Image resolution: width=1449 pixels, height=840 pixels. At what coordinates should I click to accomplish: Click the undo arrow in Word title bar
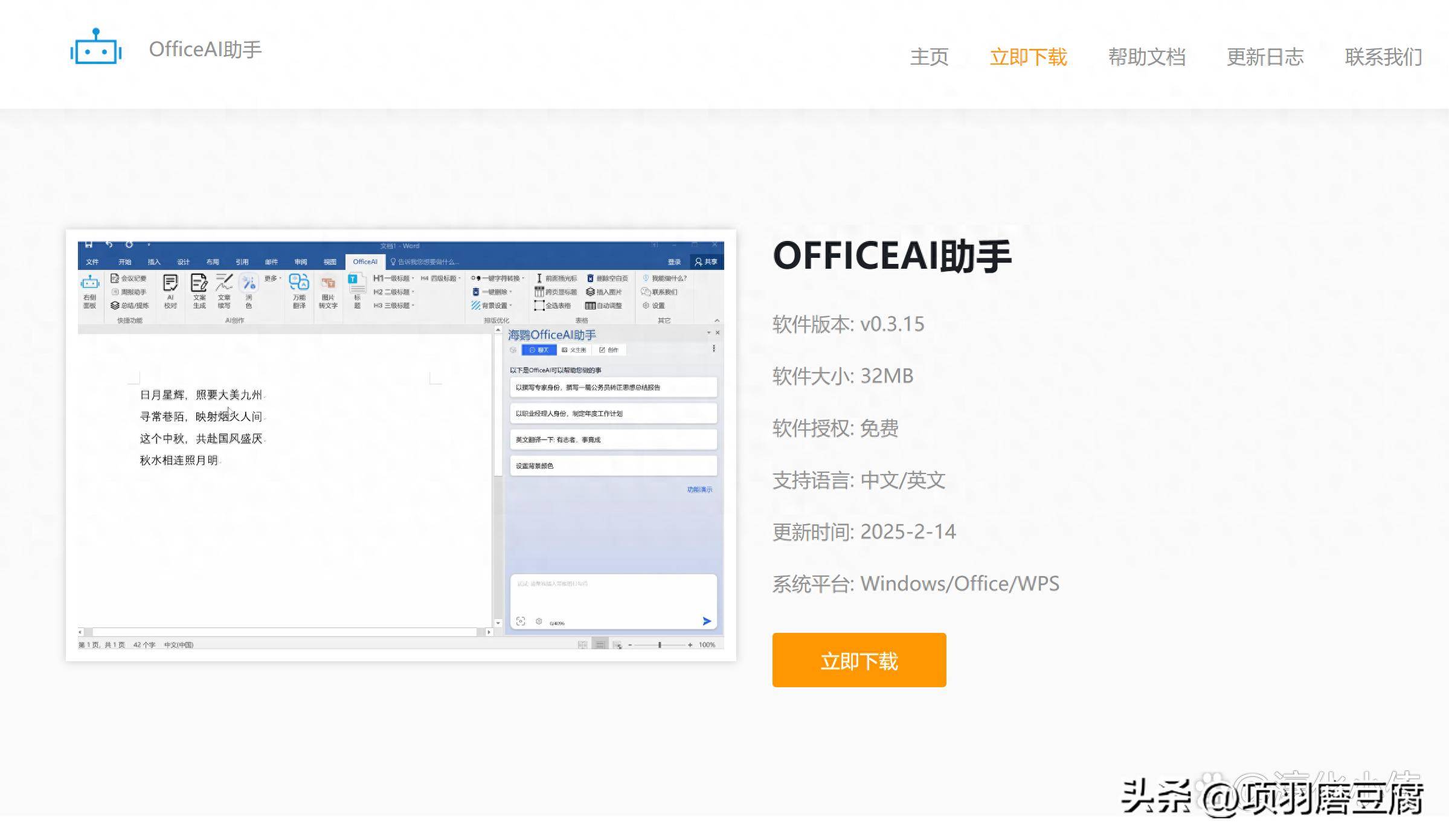(x=109, y=245)
